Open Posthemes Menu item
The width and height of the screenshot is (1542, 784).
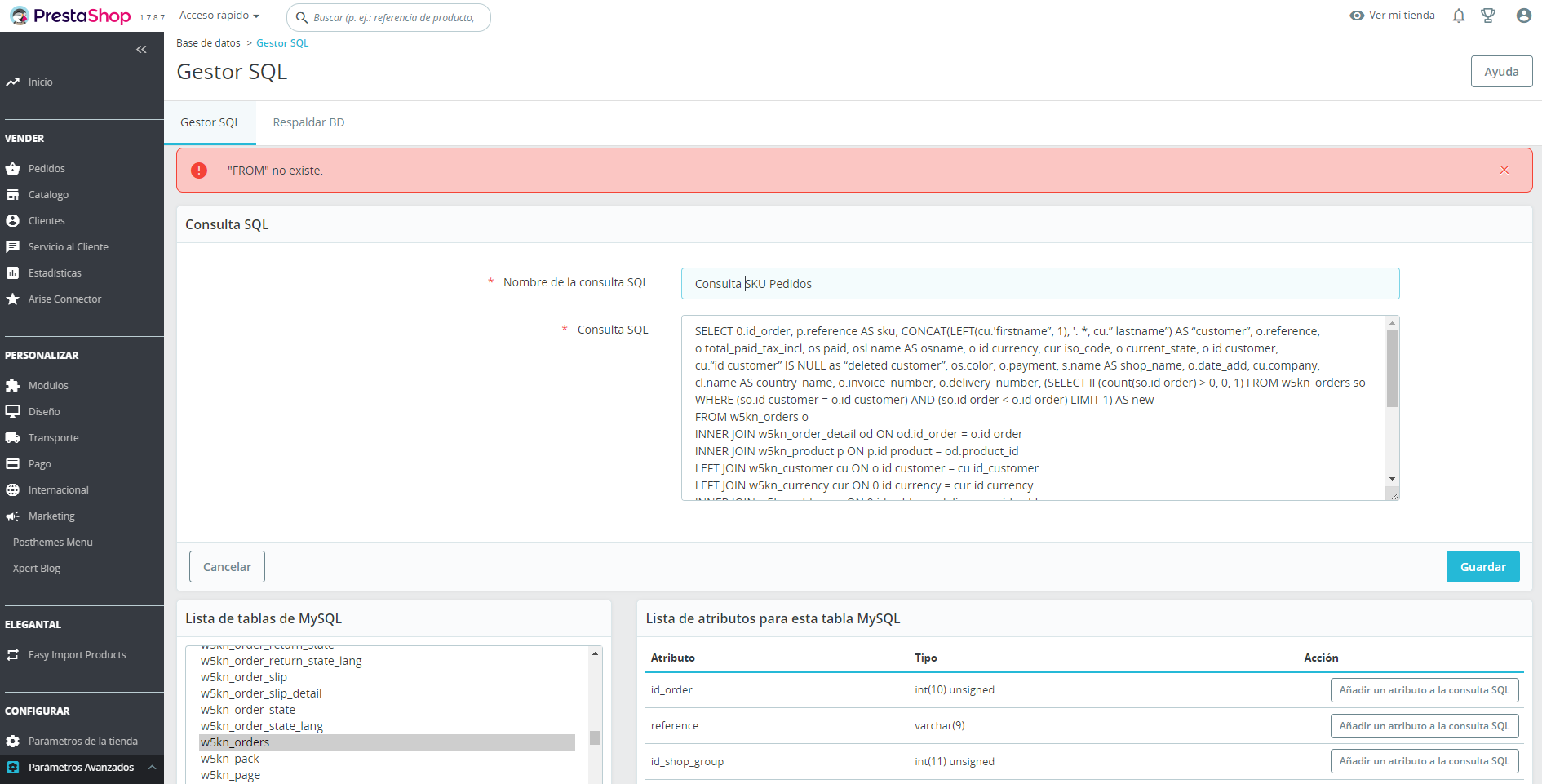click(x=53, y=543)
